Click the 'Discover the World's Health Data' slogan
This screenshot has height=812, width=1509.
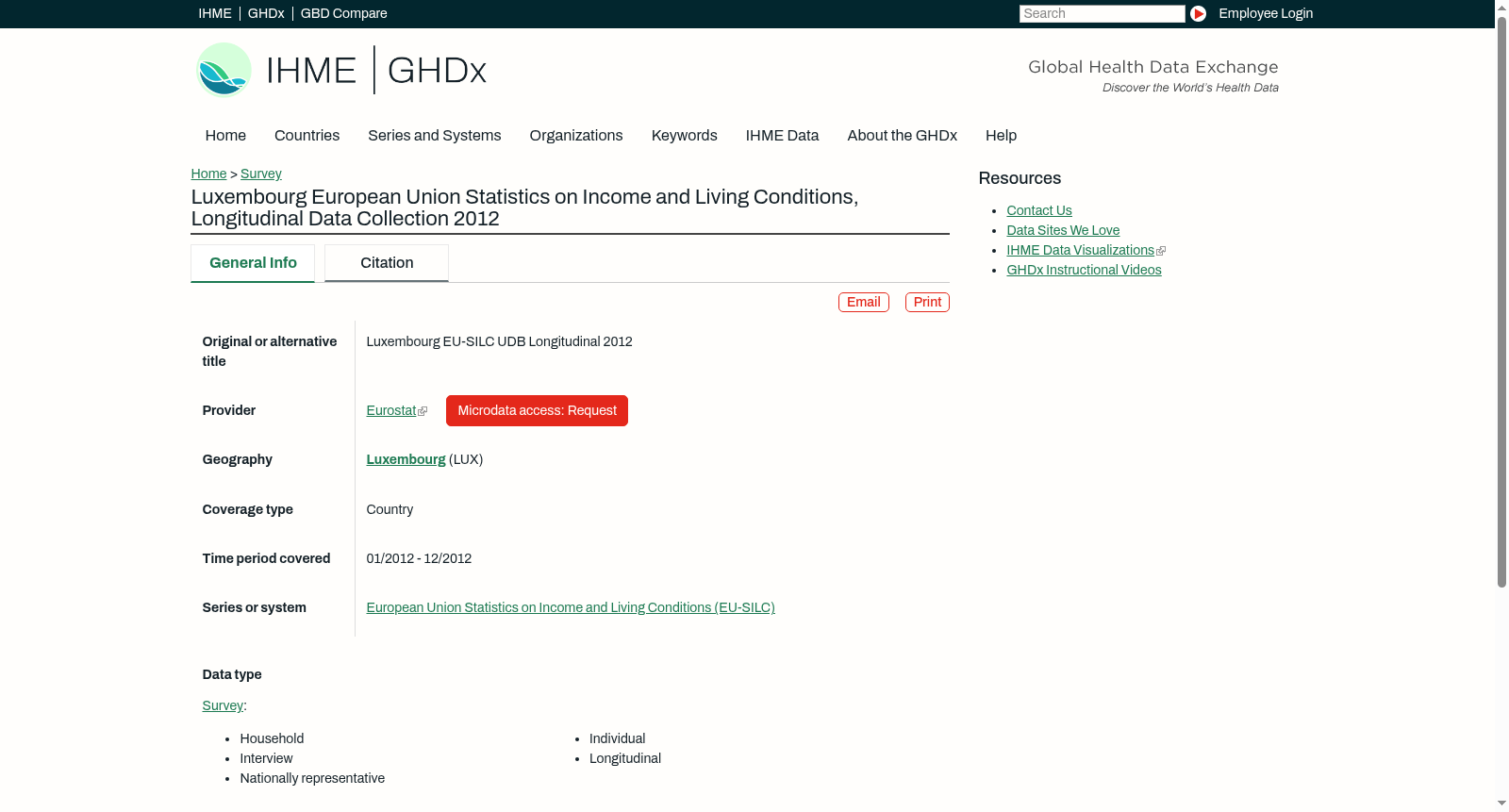click(1190, 88)
